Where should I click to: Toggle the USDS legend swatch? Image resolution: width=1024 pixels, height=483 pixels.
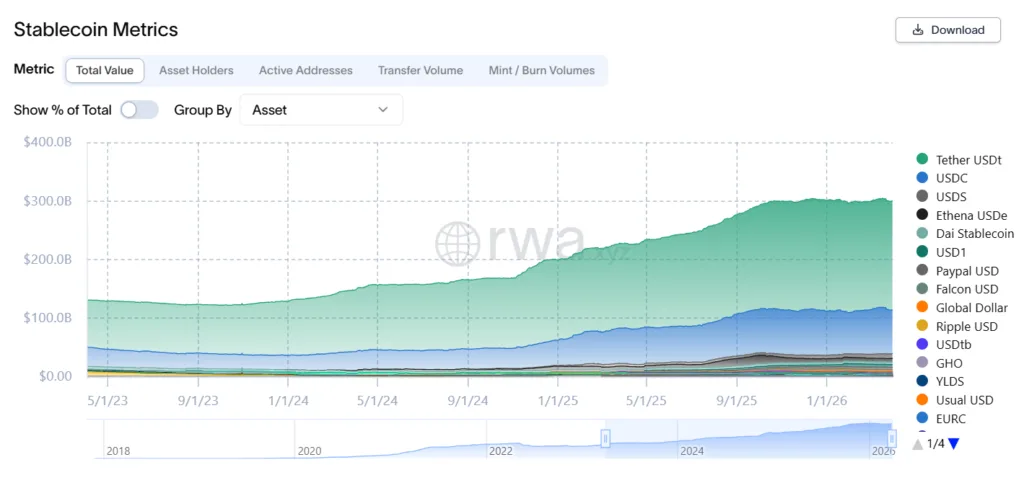tap(922, 196)
